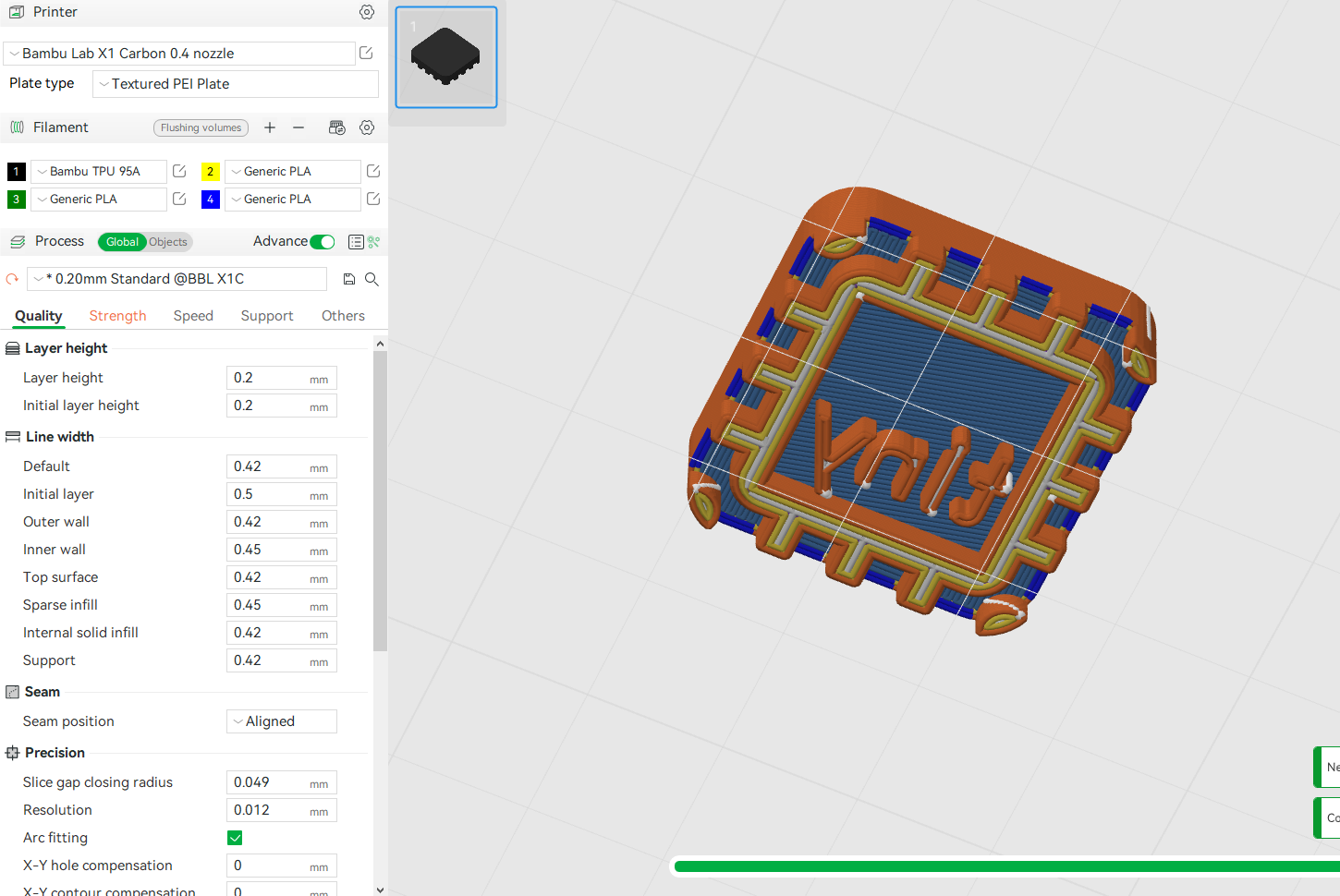1340x896 pixels.
Task: Click the Process section layers icon
Action: click(18, 242)
